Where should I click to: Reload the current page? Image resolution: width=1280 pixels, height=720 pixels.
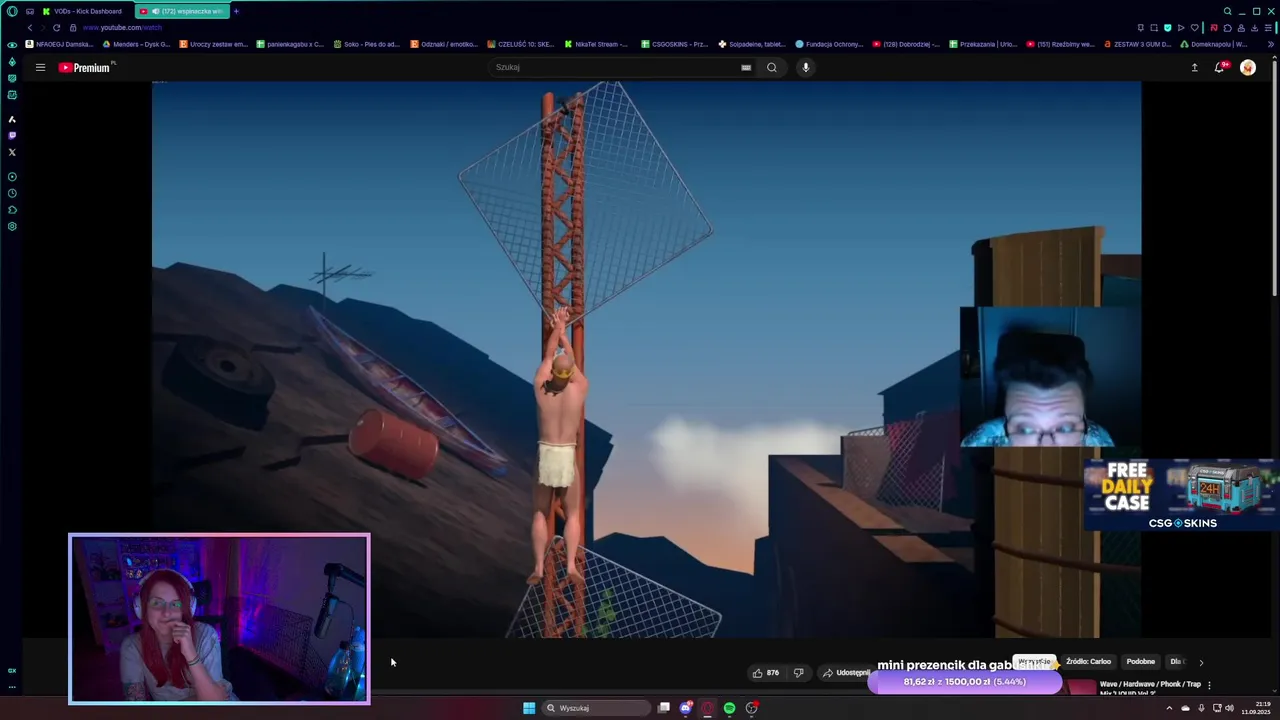tap(56, 27)
